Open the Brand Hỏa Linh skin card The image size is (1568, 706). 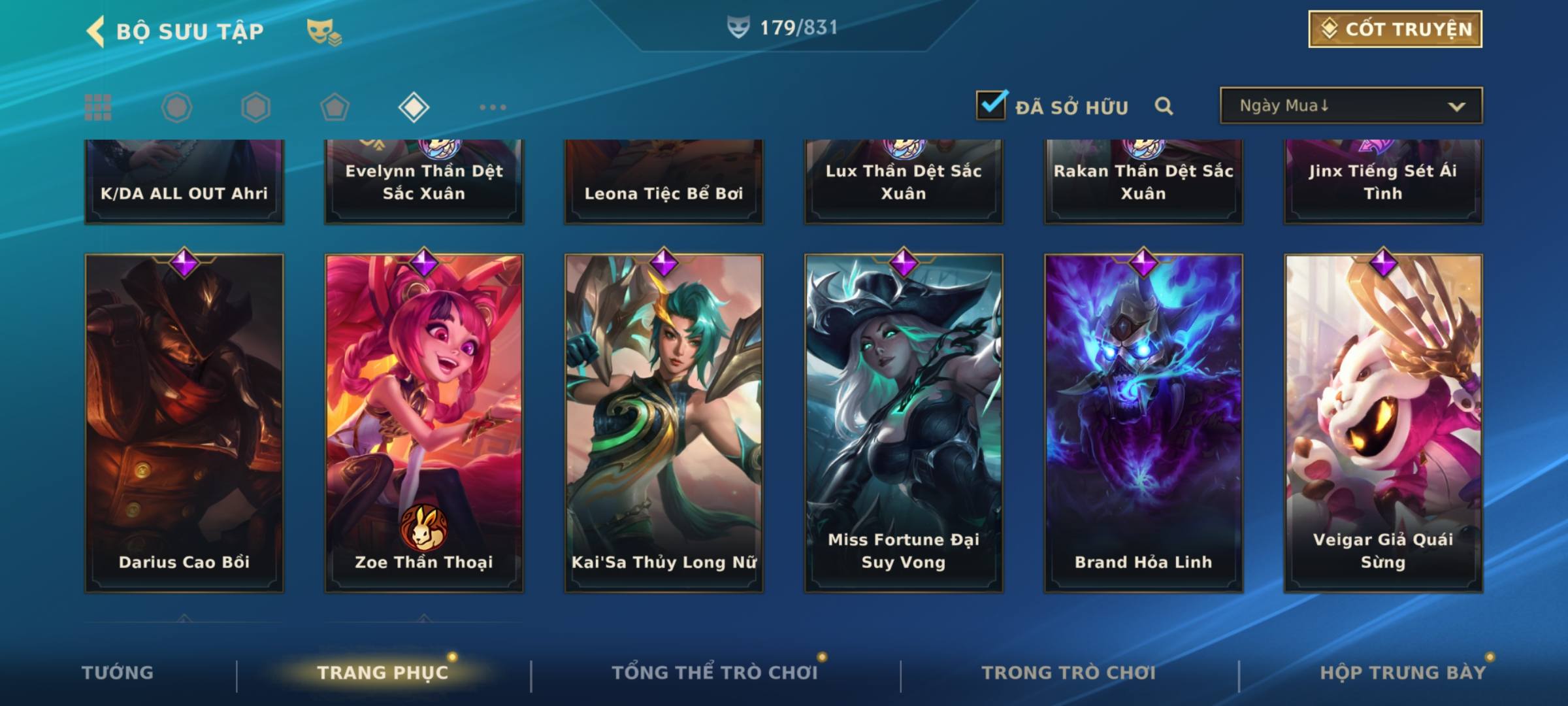coord(1143,423)
